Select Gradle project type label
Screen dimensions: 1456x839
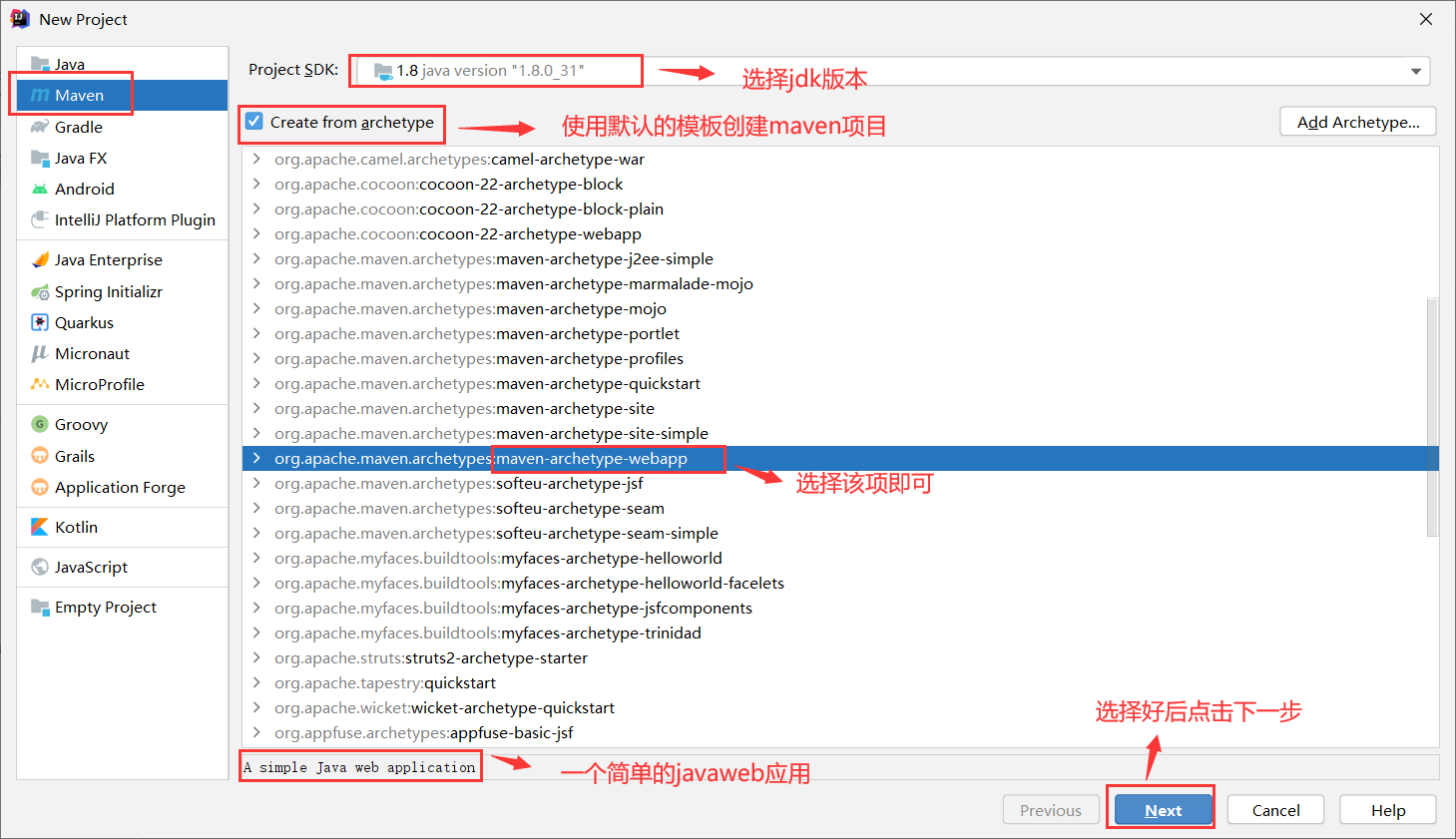(x=79, y=127)
